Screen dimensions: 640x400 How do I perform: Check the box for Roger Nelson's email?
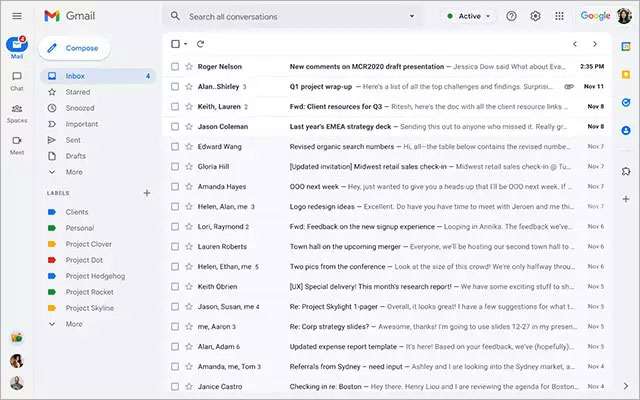pyautogui.click(x=175, y=67)
